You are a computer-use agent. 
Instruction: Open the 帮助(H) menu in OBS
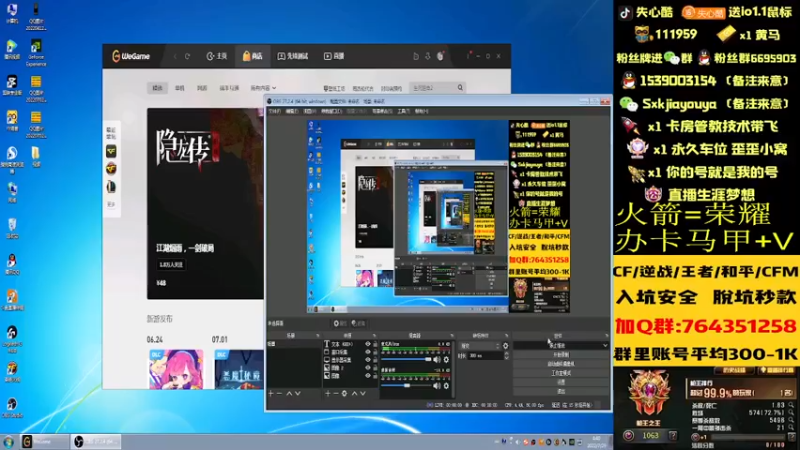tap(421, 111)
